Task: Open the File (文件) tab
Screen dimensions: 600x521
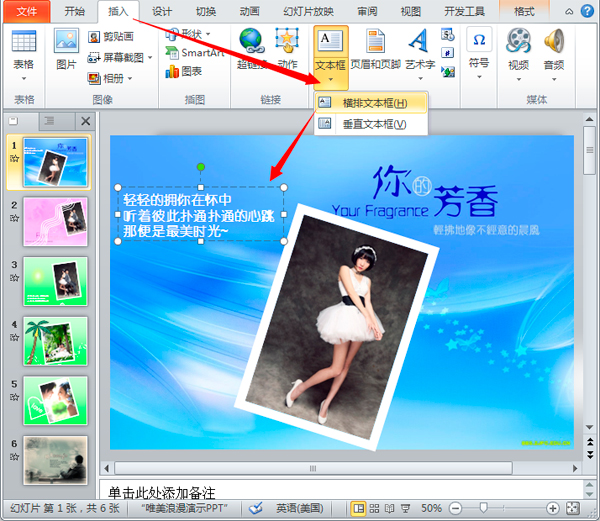Action: 27,11
